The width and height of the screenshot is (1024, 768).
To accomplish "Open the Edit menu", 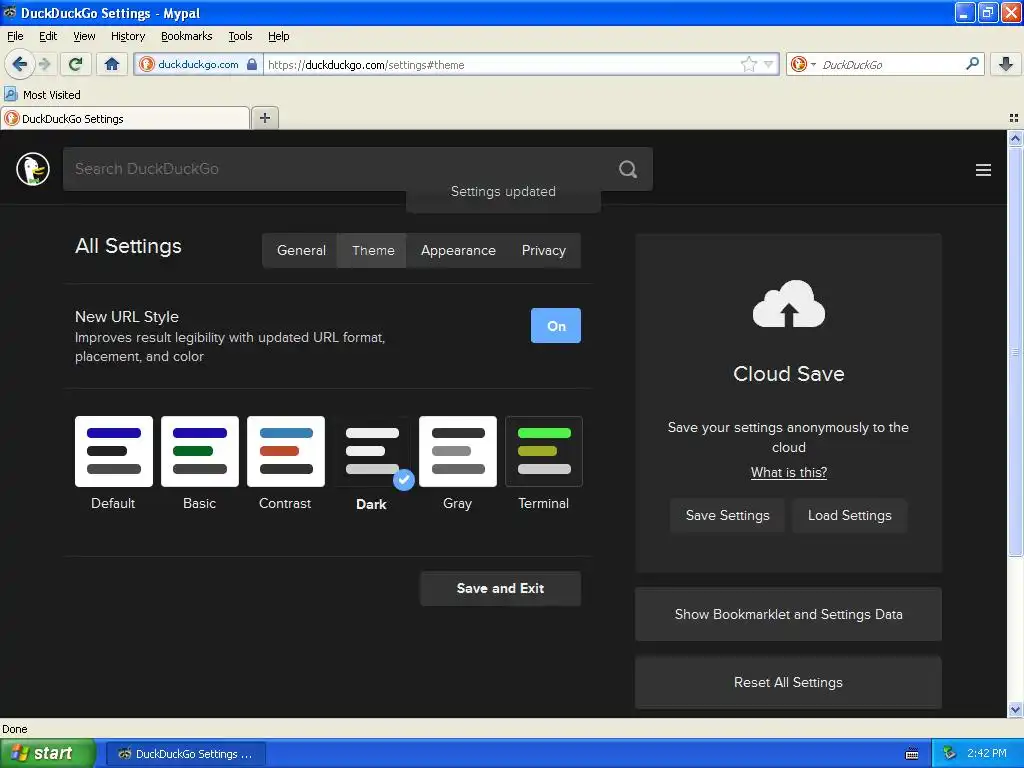I will click(48, 36).
